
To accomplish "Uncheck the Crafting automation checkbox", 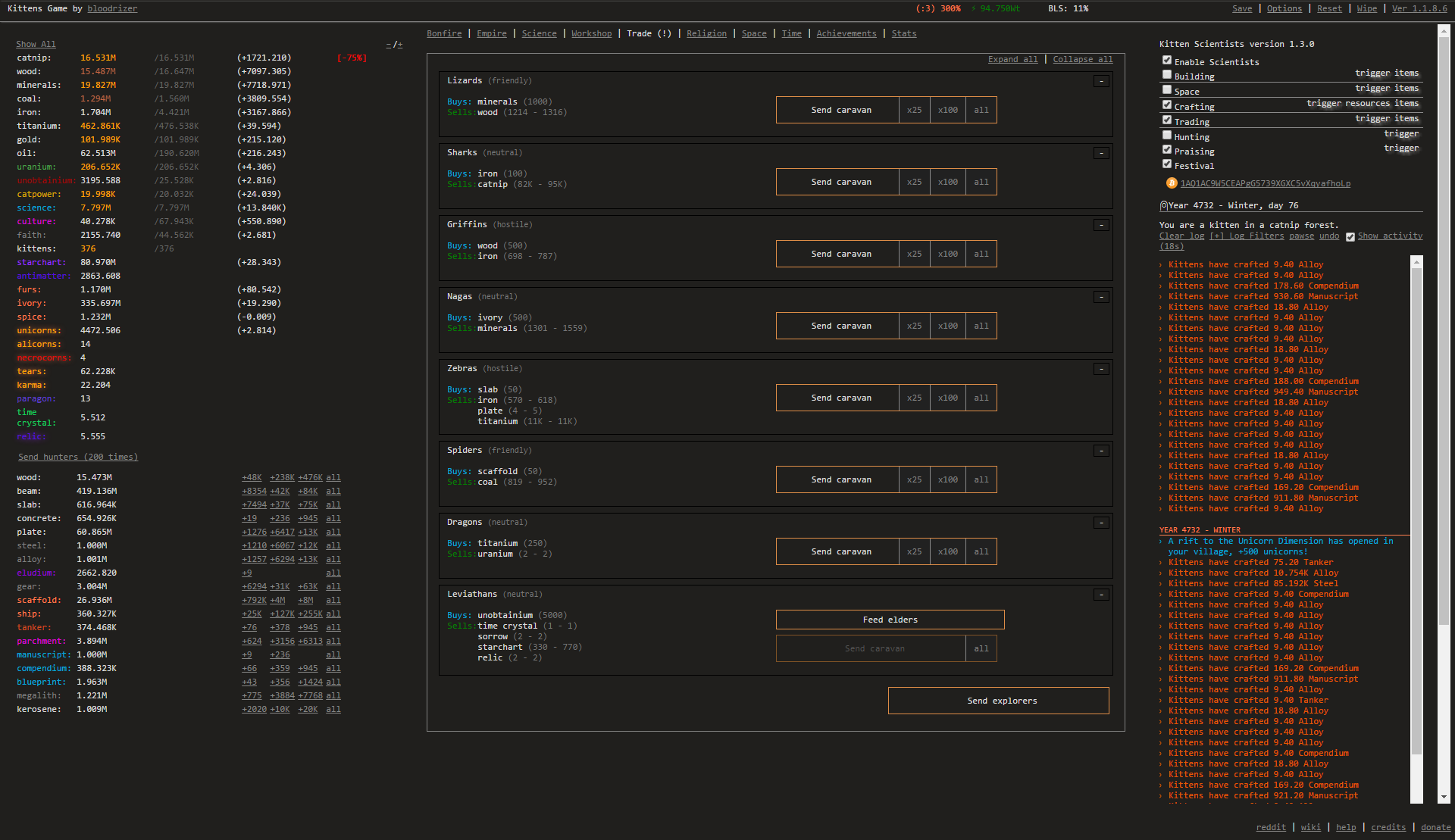I will 1167,105.
